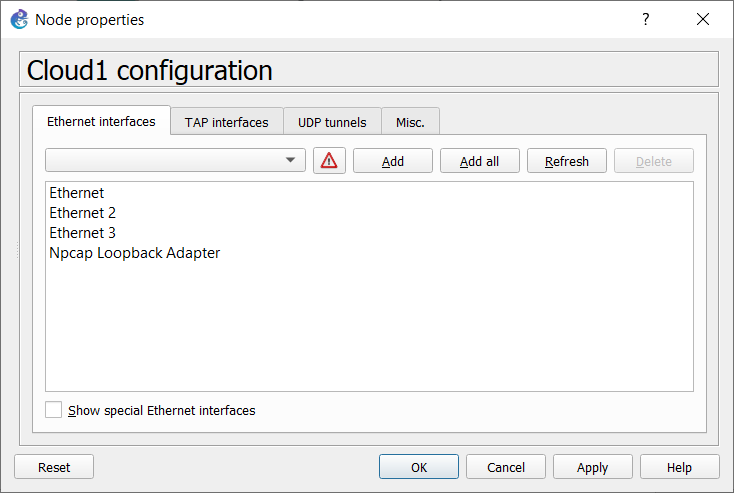Click the red warning triangle icon
This screenshot has width=734, height=493.
pos(329,161)
